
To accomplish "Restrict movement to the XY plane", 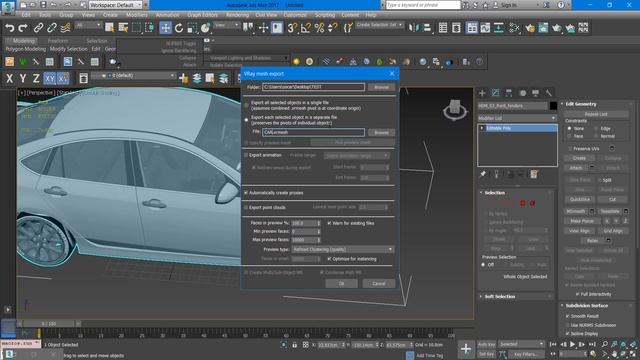I will [50, 78].
